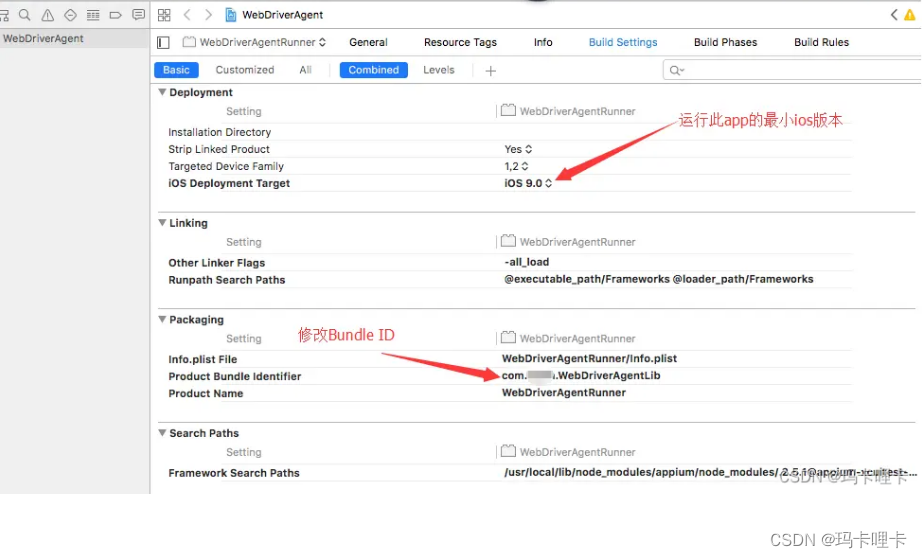Collapse the Deployment section
Screen dimensions: 922x558
pyautogui.click(x=162, y=92)
